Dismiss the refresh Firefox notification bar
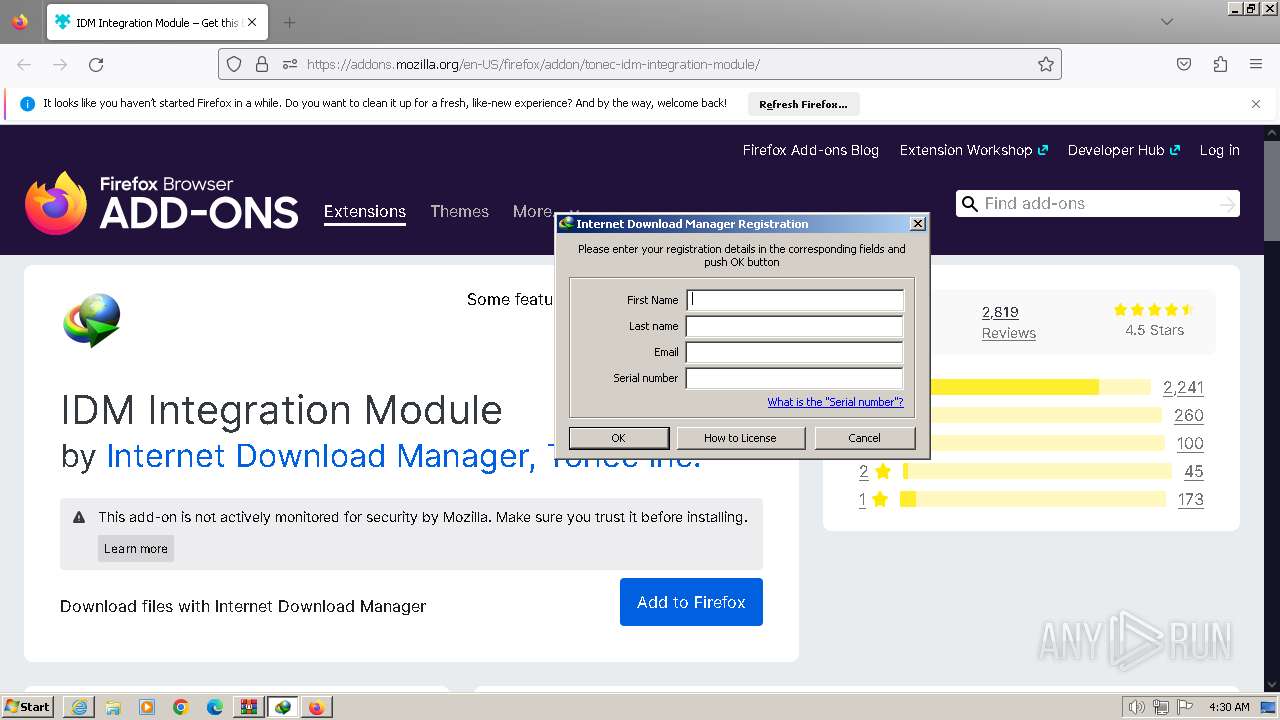This screenshot has width=1280, height=720. click(1256, 103)
